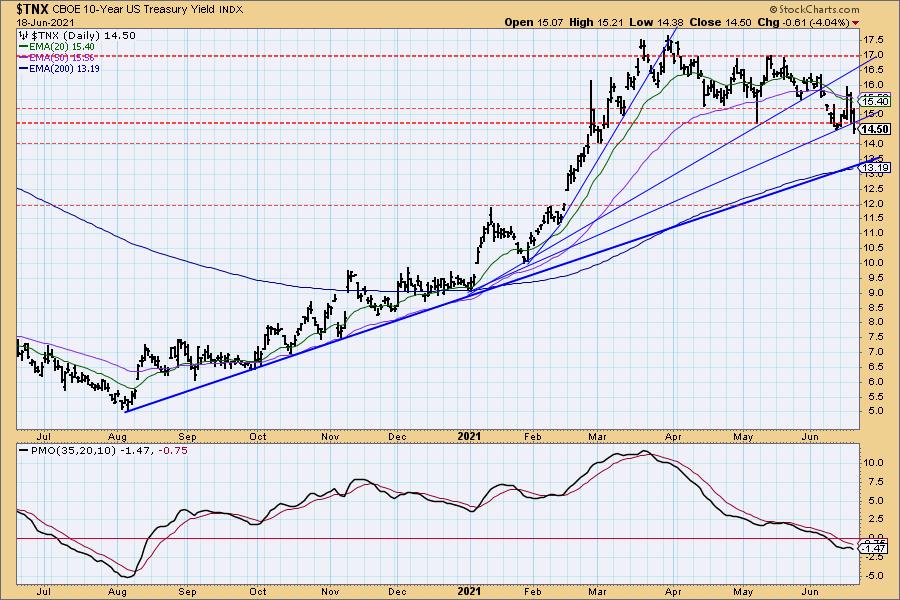This screenshot has width=900, height=600.
Task: Click the 13.19 EMA(200) price tag on the axis
Action: [876, 168]
